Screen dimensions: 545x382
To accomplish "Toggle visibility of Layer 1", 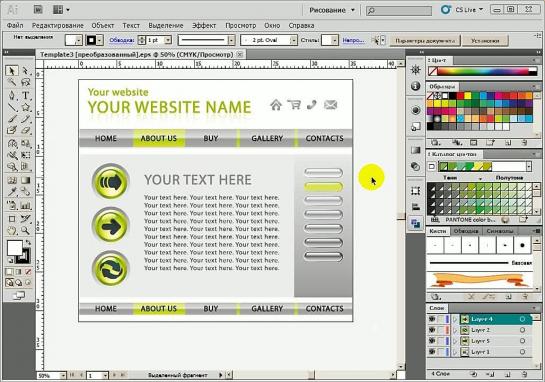I will (432, 352).
